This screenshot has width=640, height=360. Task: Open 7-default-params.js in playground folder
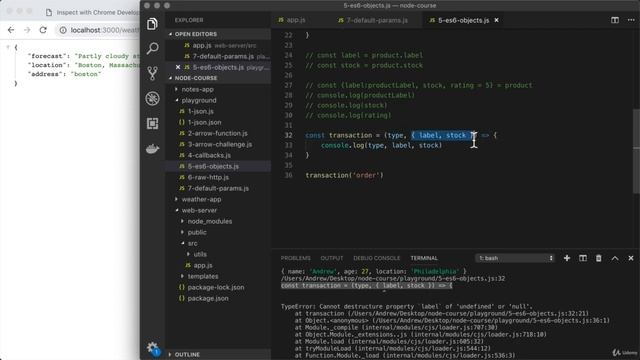click(218, 189)
